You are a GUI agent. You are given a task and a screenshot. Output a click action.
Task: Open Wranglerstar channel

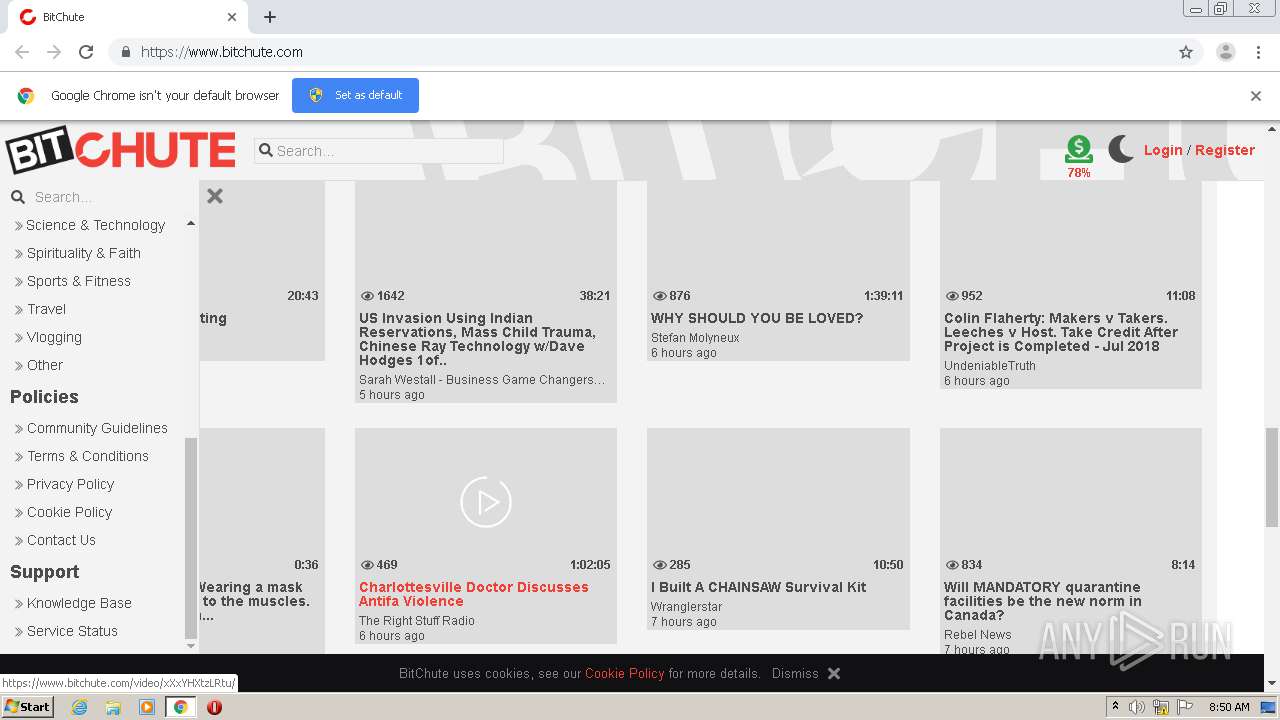click(x=686, y=607)
